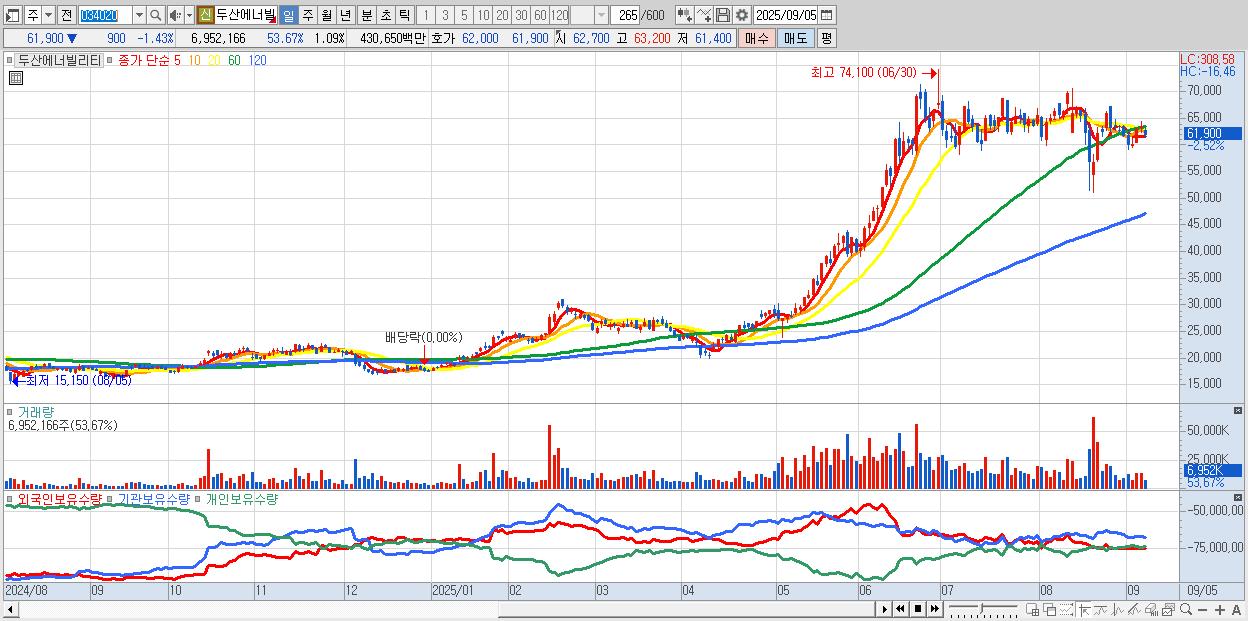Click the save chart diskette icon
This screenshot has width=1248, height=621.
723,16
